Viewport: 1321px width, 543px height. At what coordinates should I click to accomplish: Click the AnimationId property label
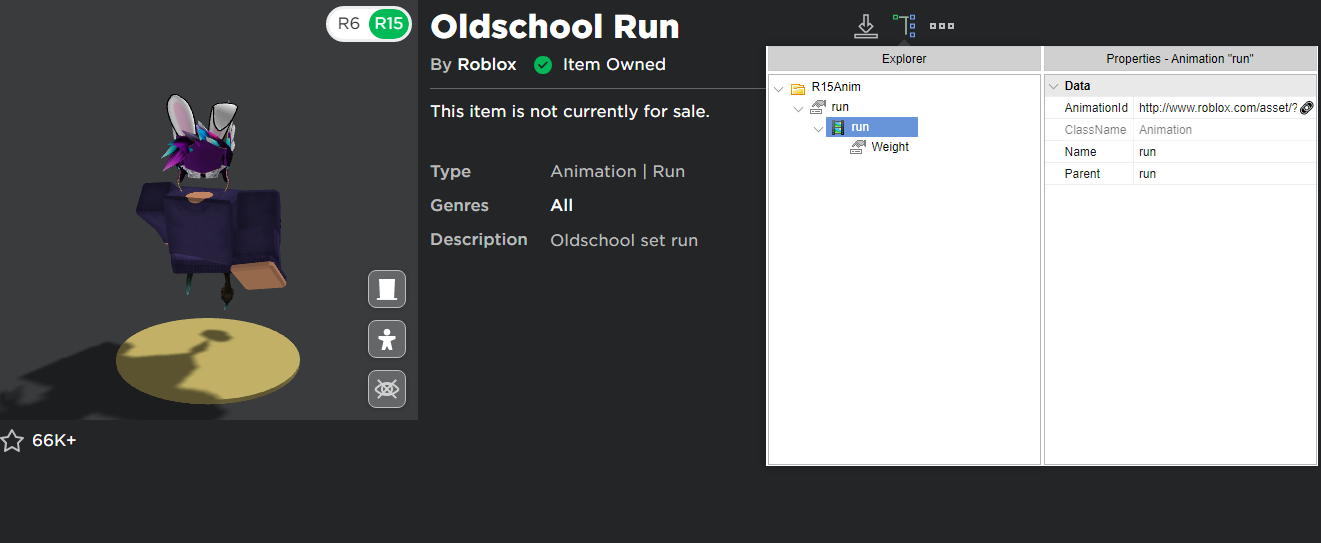(1096, 108)
